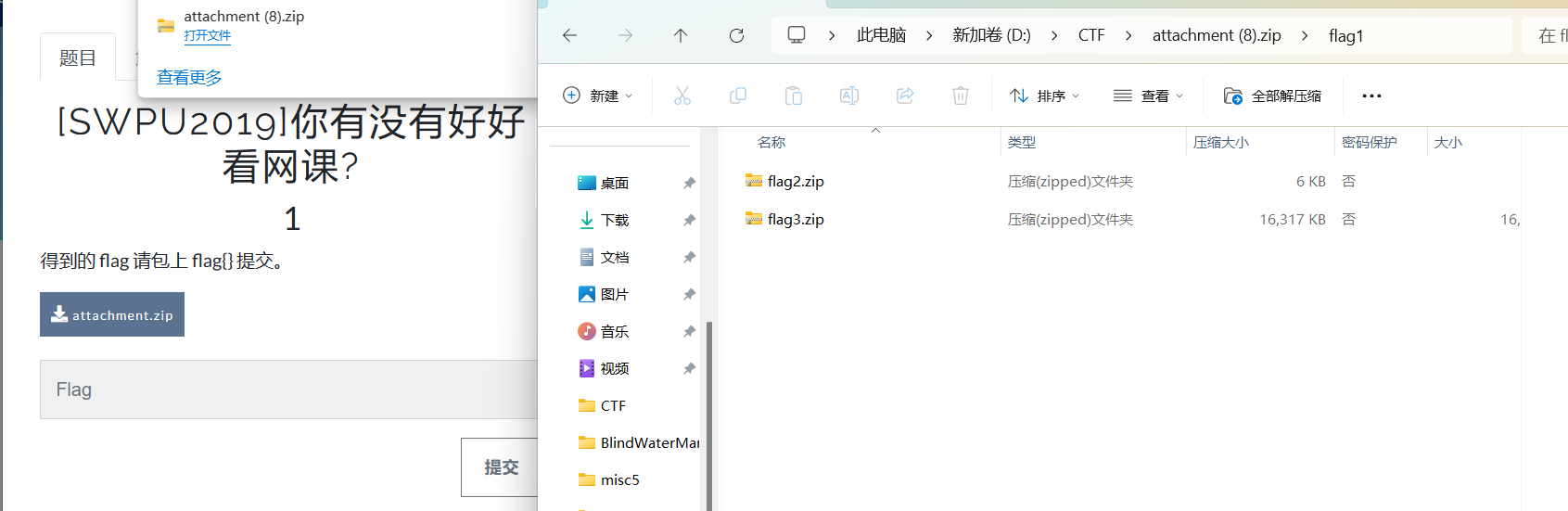Open 桌面 in navigation pane
1568x511 pixels.
tap(615, 184)
